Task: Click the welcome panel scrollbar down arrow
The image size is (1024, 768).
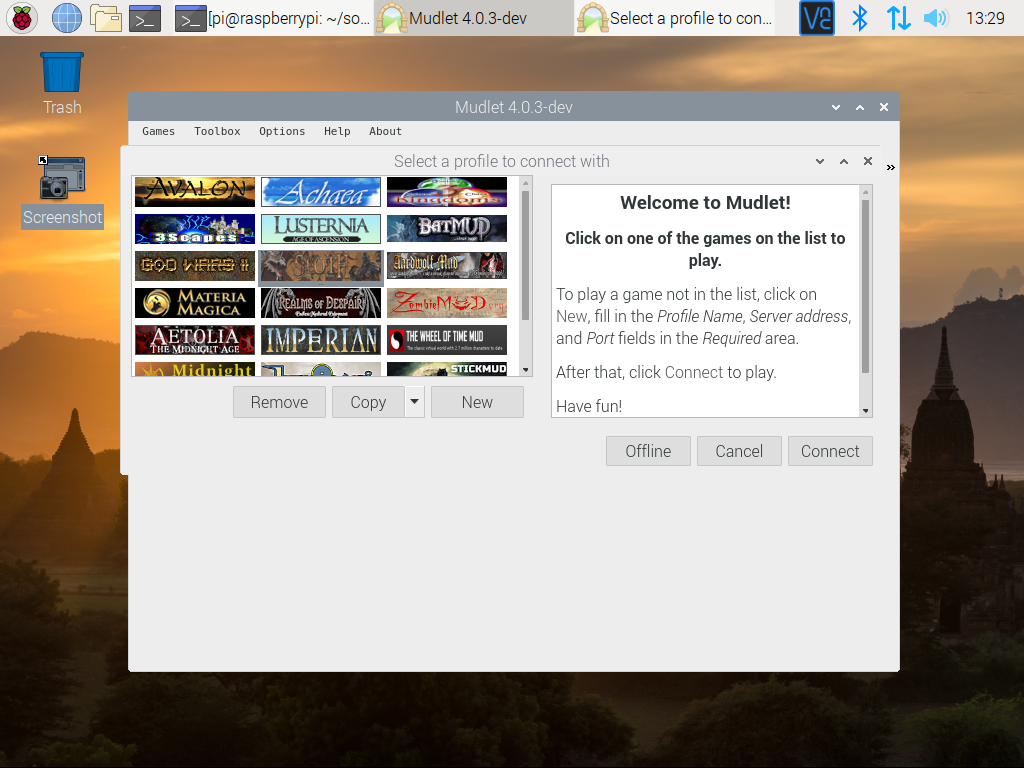Action: pyautogui.click(x=866, y=411)
